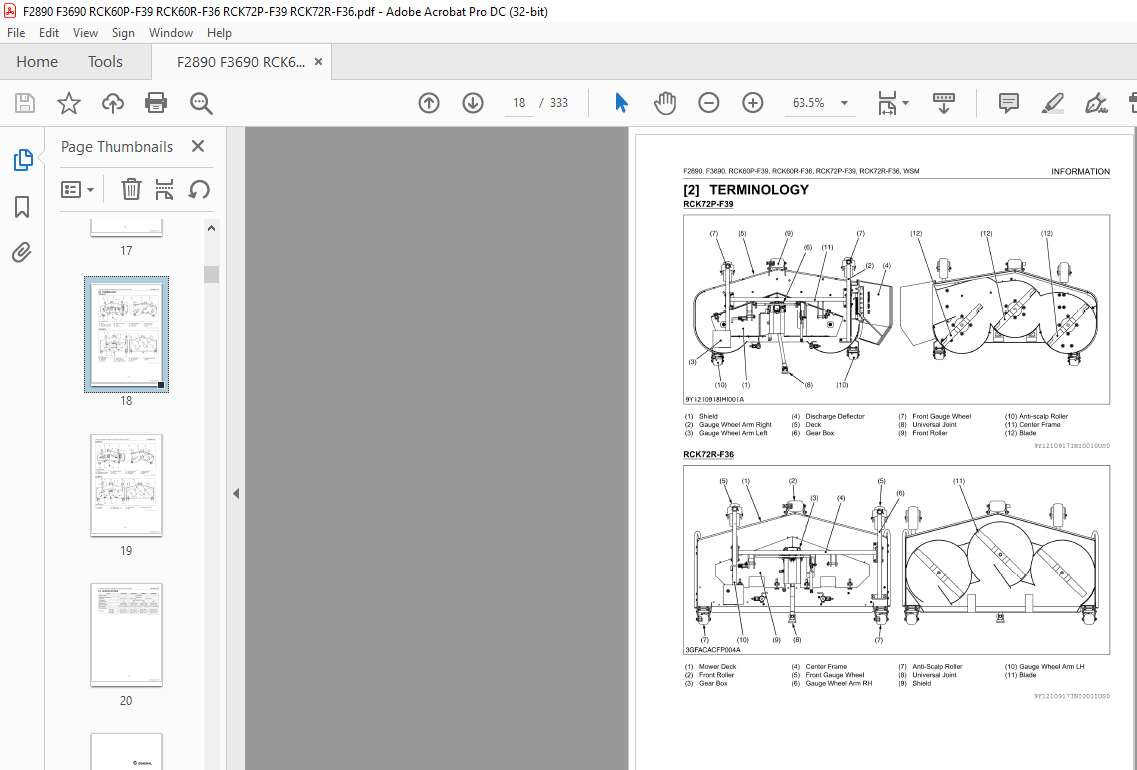Select the Highlight text tool
Screen dimensions: 1137x770
(x=1052, y=103)
